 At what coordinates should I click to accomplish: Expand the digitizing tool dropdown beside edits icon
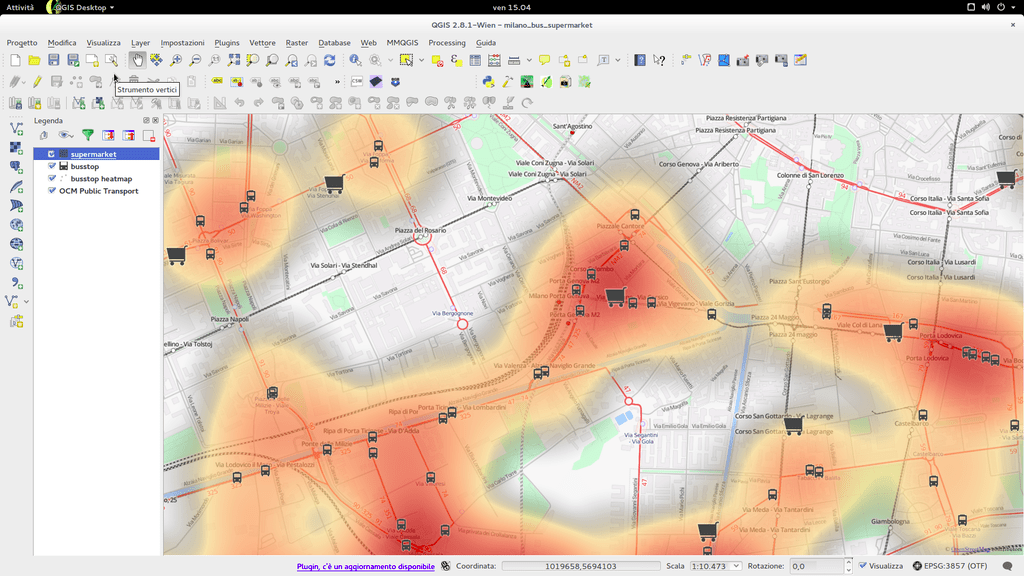pyautogui.click(x=24, y=82)
